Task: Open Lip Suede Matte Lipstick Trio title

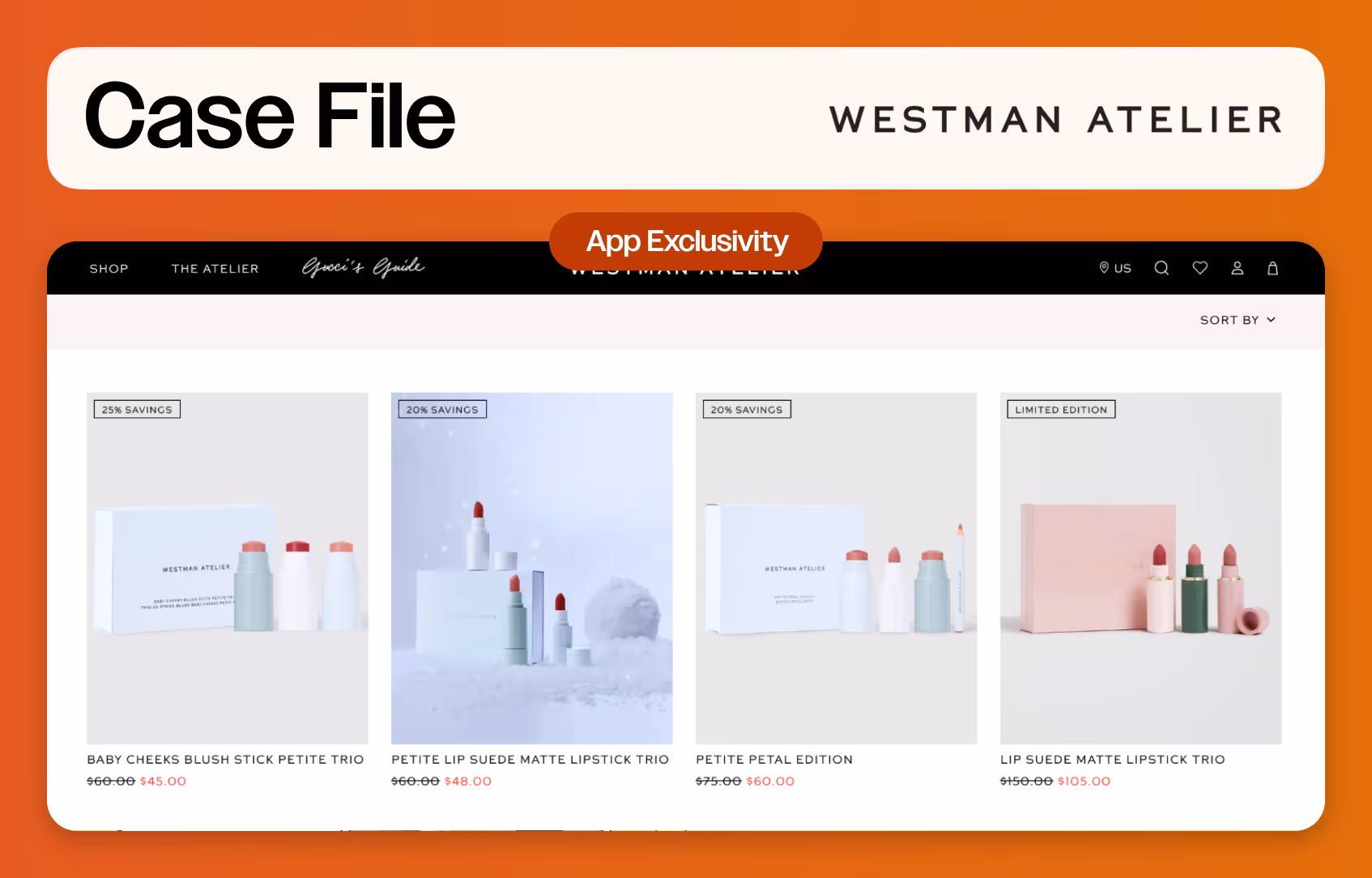Action: pos(1113,760)
